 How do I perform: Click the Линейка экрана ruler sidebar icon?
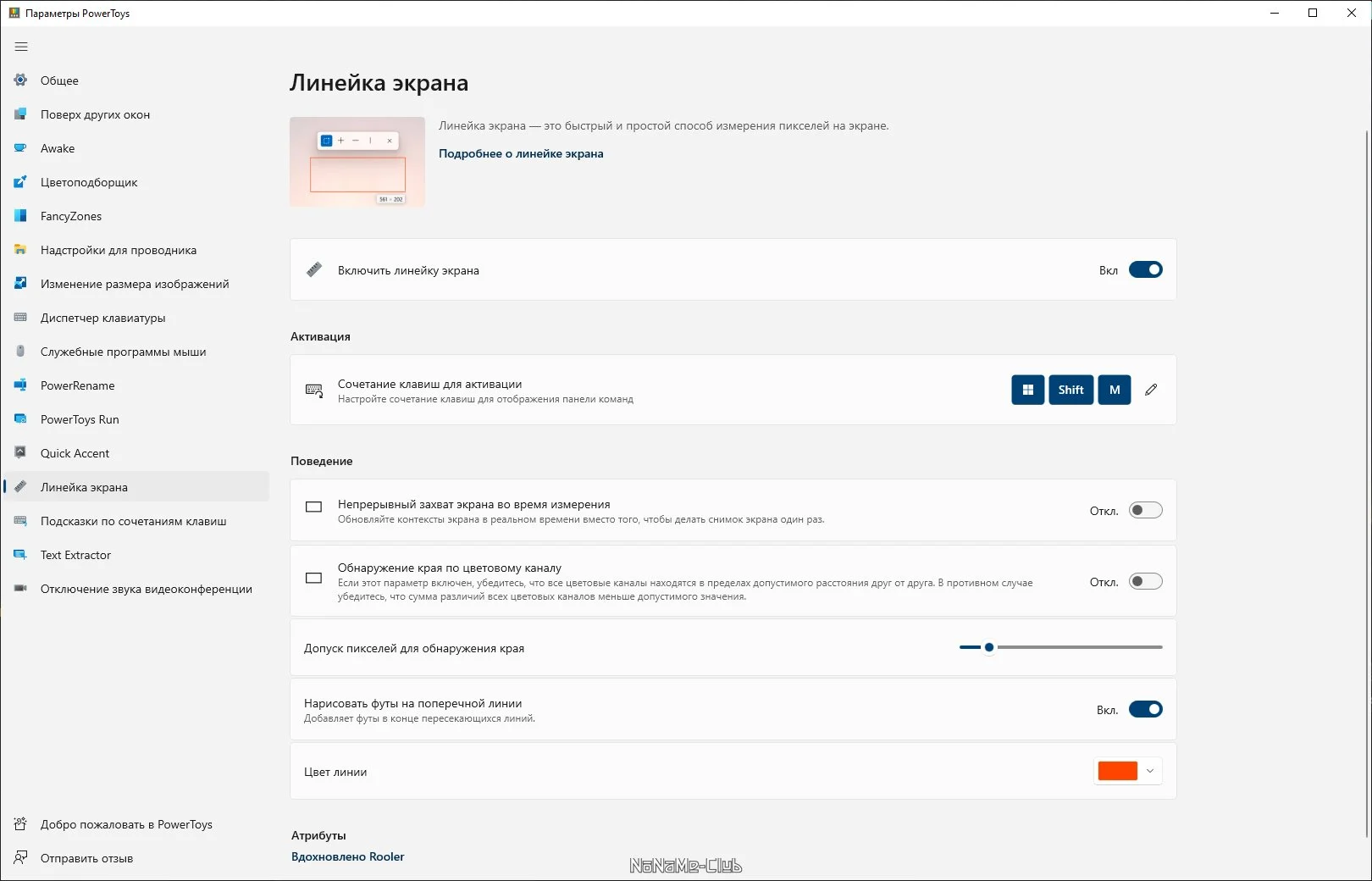click(x=20, y=487)
